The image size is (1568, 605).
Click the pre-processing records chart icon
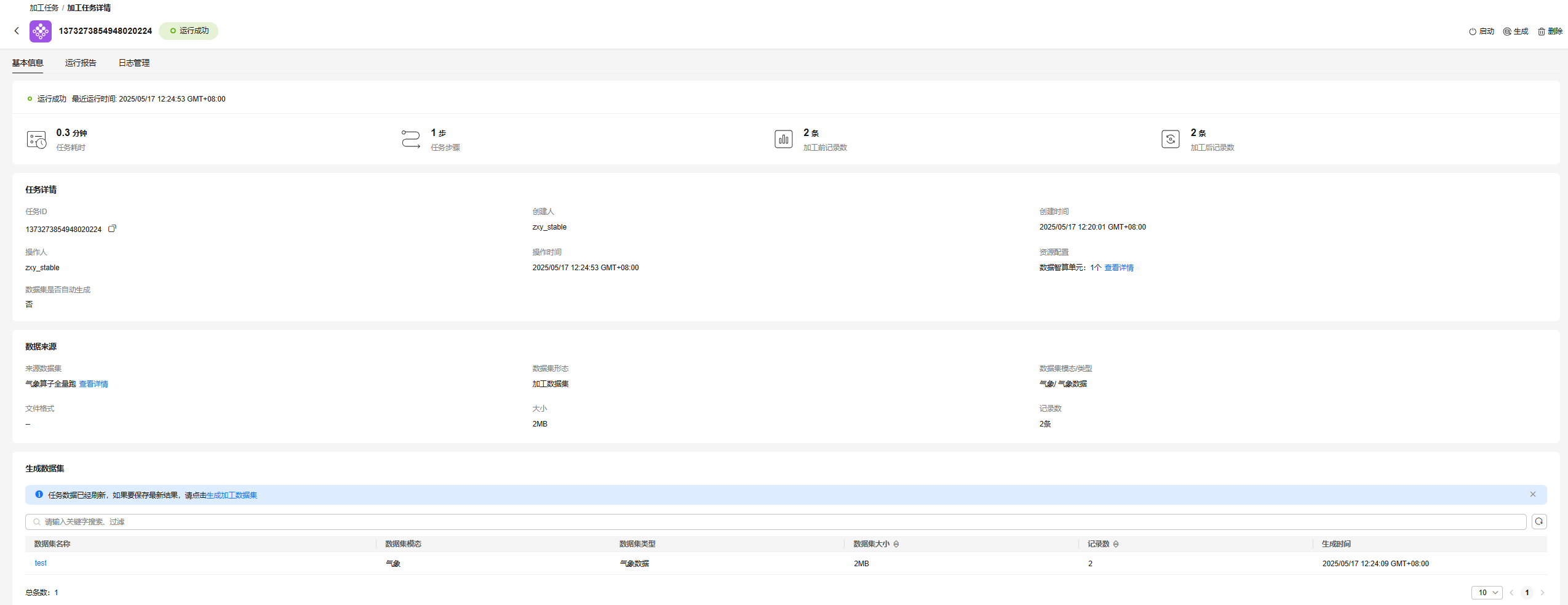(x=783, y=139)
